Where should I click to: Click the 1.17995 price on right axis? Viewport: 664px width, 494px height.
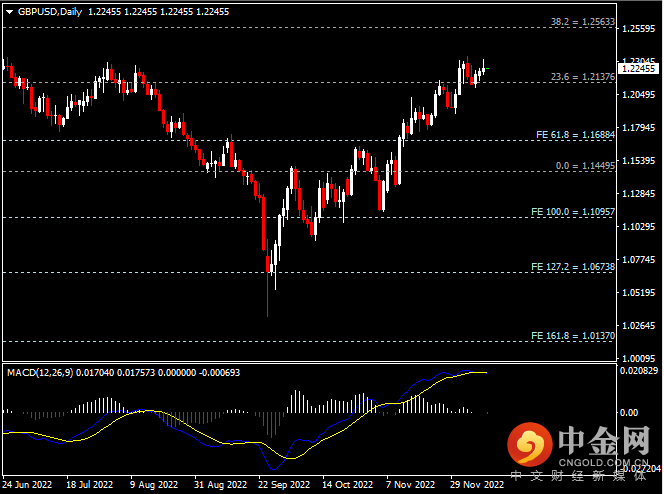[638, 127]
